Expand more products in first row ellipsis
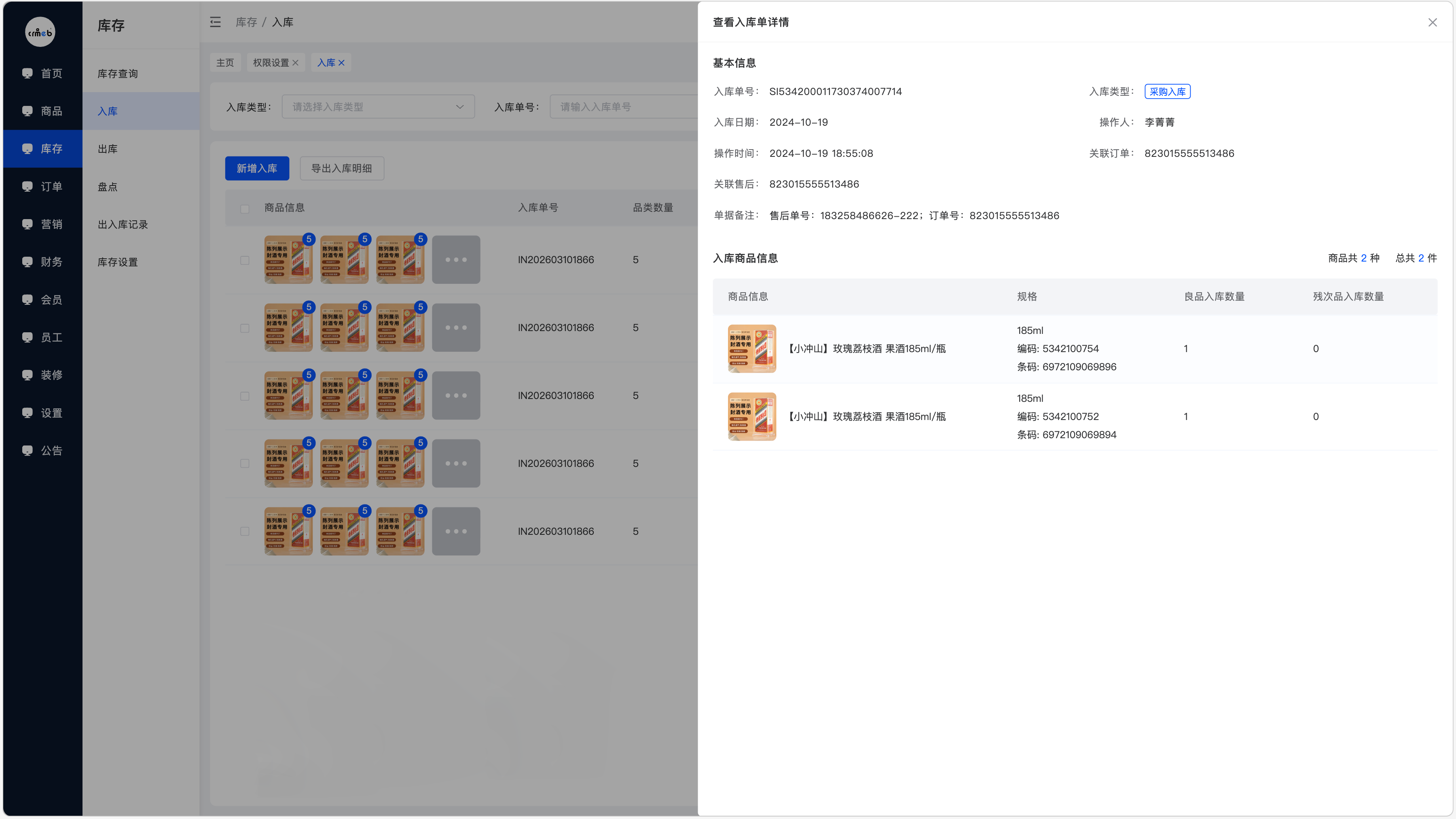1456x819 pixels. tap(455, 260)
